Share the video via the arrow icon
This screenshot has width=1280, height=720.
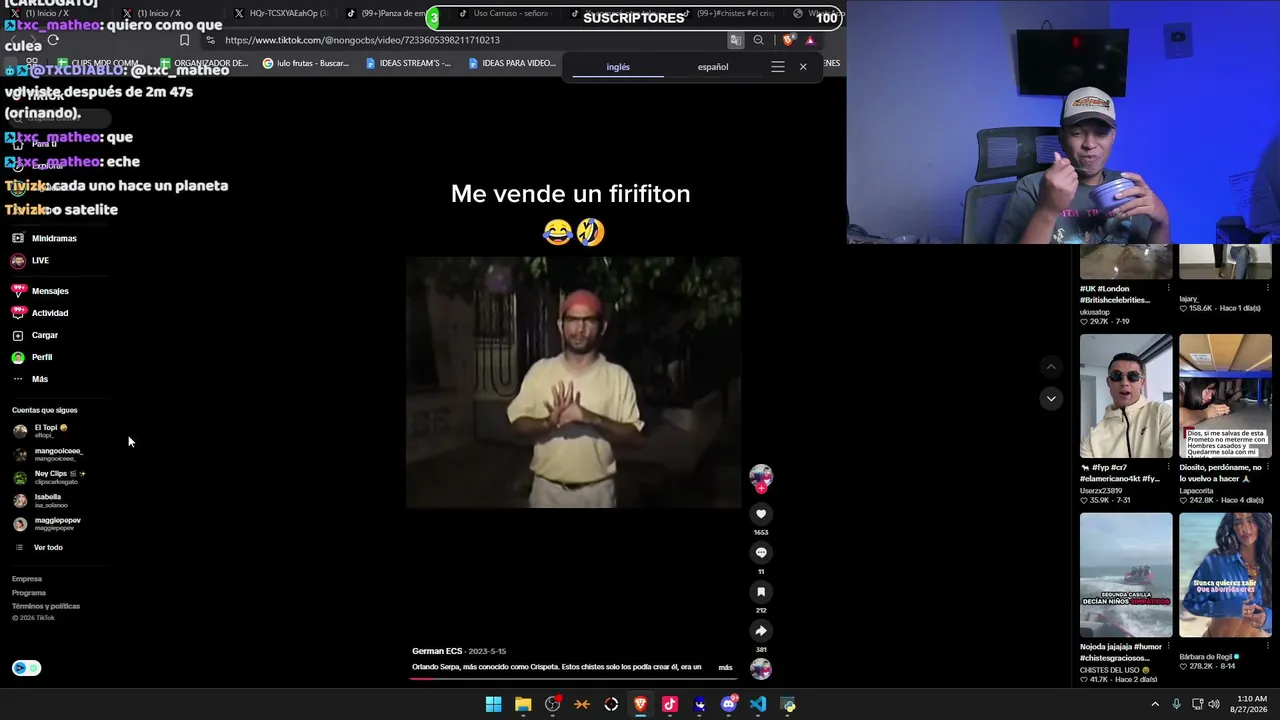click(x=761, y=631)
